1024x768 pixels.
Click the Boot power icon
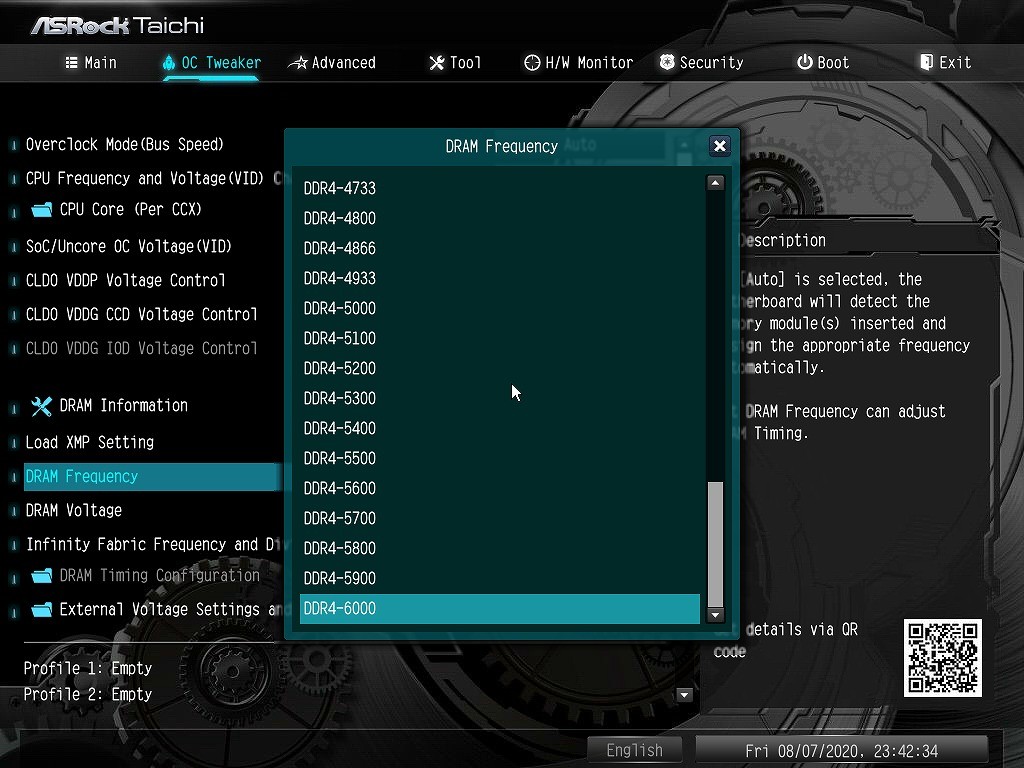[x=805, y=62]
